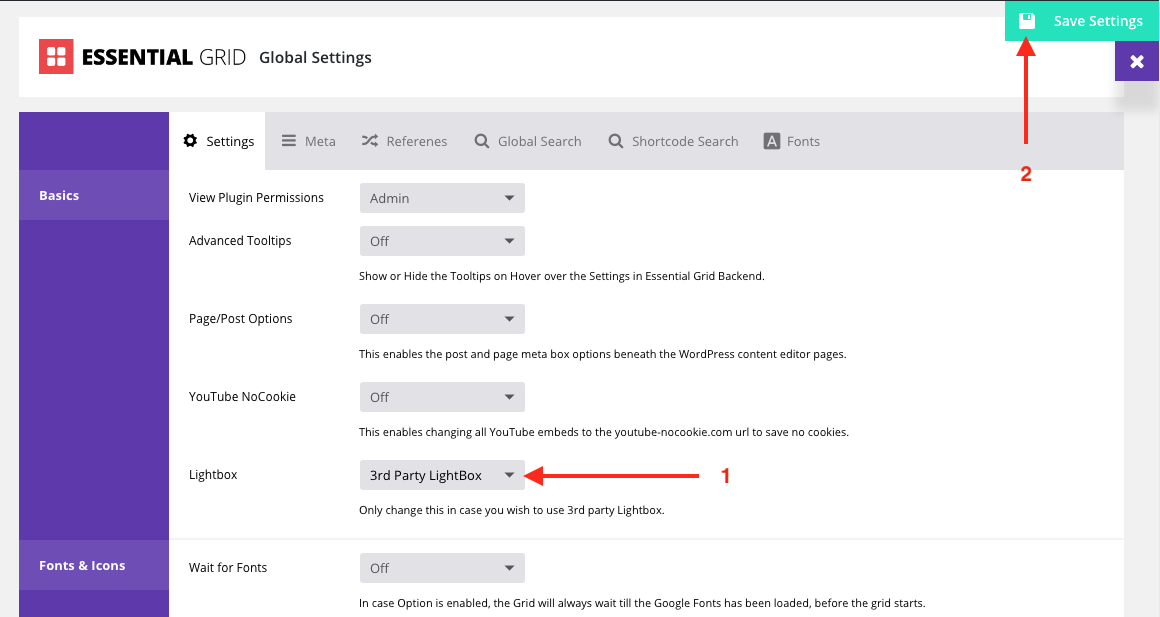Expand the Wait for Fonts dropdown
The height and width of the screenshot is (617, 1160).
[x=442, y=568]
